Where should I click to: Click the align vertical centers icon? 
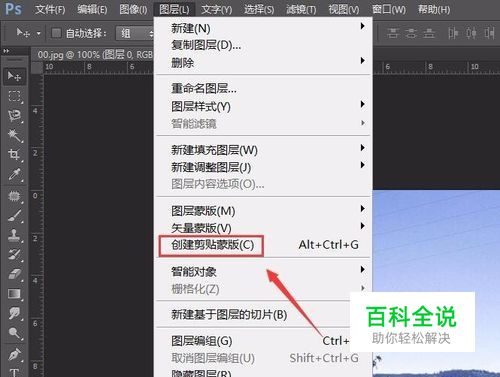pyautogui.click(x=411, y=33)
